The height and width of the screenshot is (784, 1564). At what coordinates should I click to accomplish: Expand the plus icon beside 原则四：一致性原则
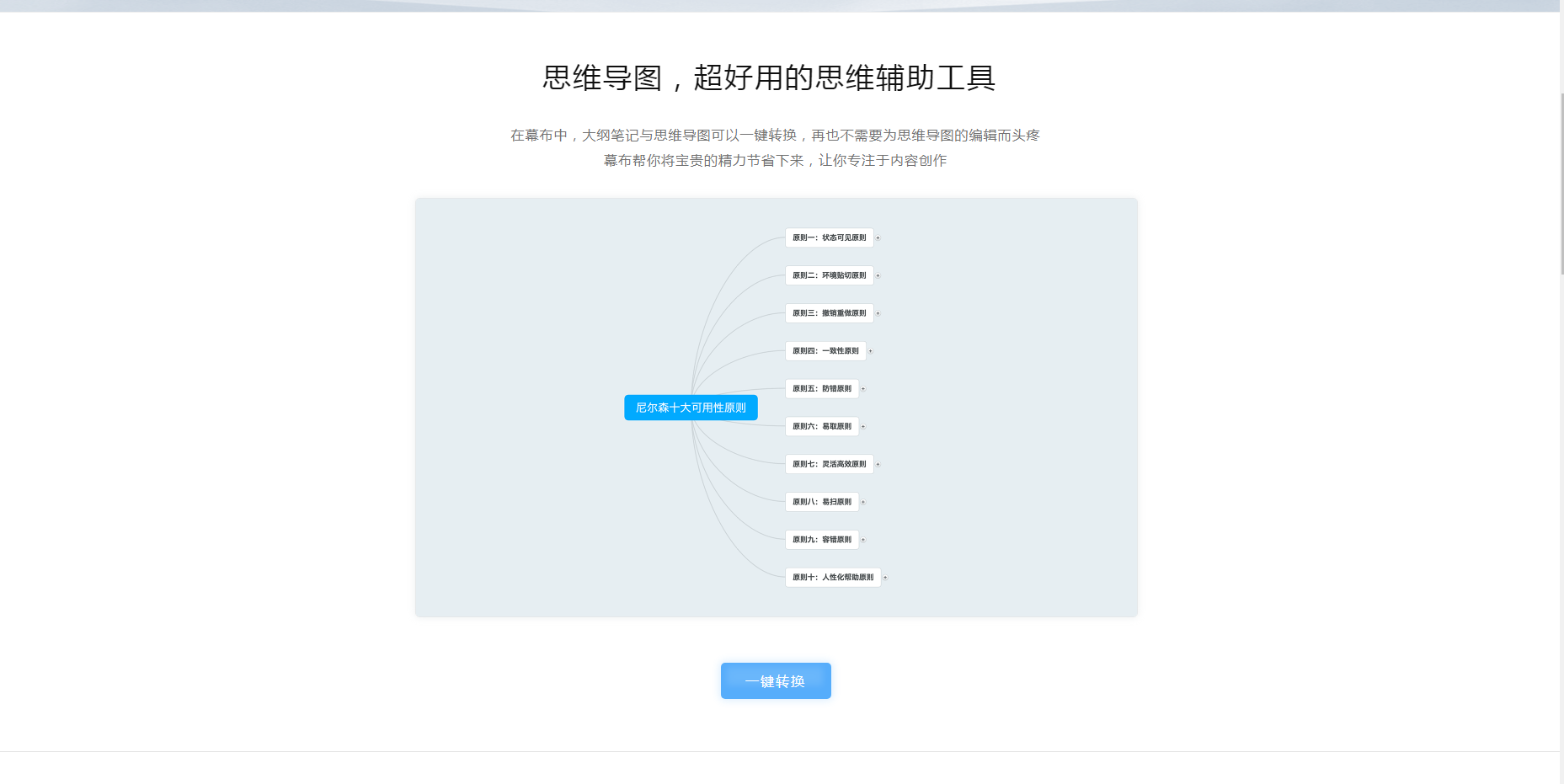(870, 350)
